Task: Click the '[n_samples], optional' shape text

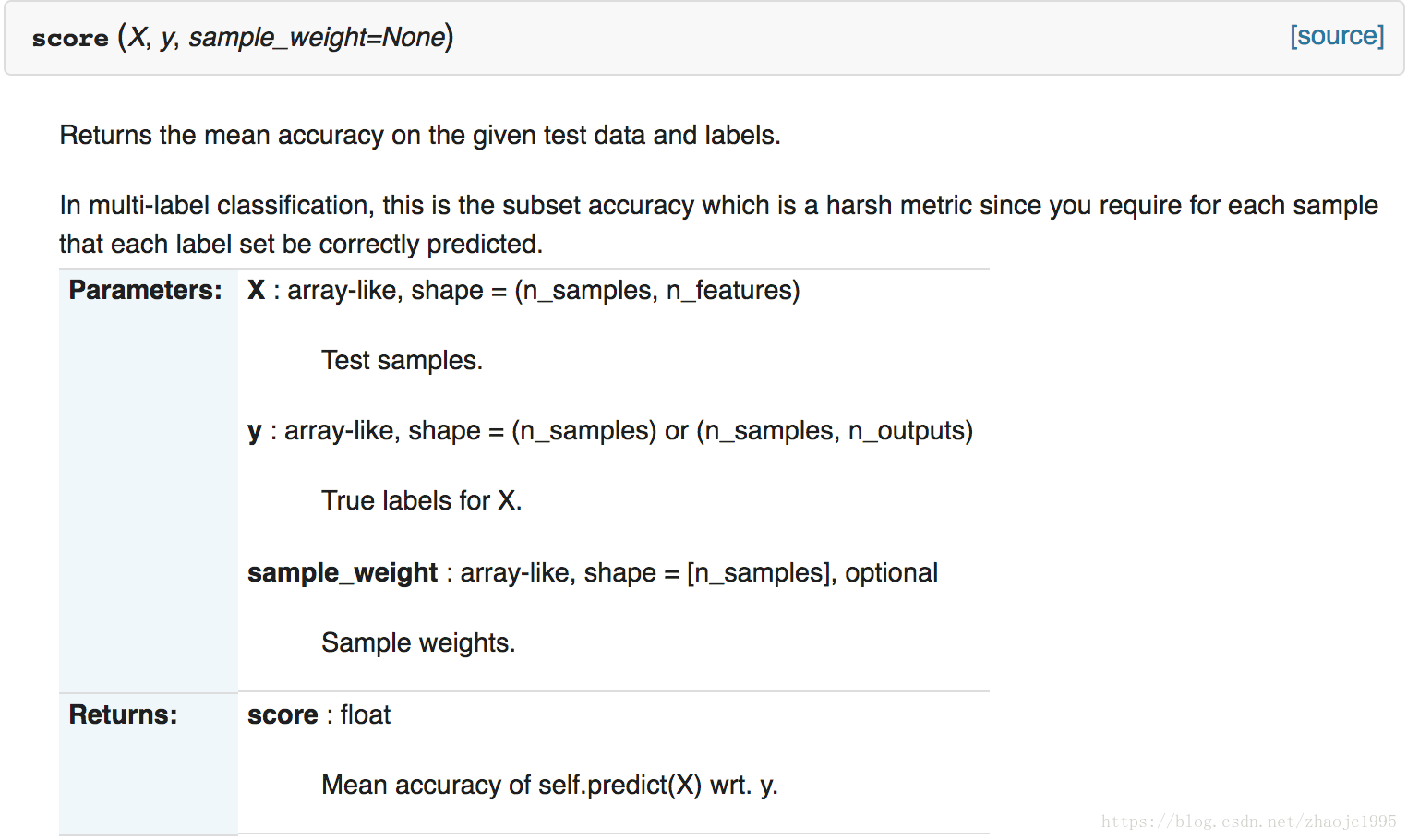Action: pos(812,572)
